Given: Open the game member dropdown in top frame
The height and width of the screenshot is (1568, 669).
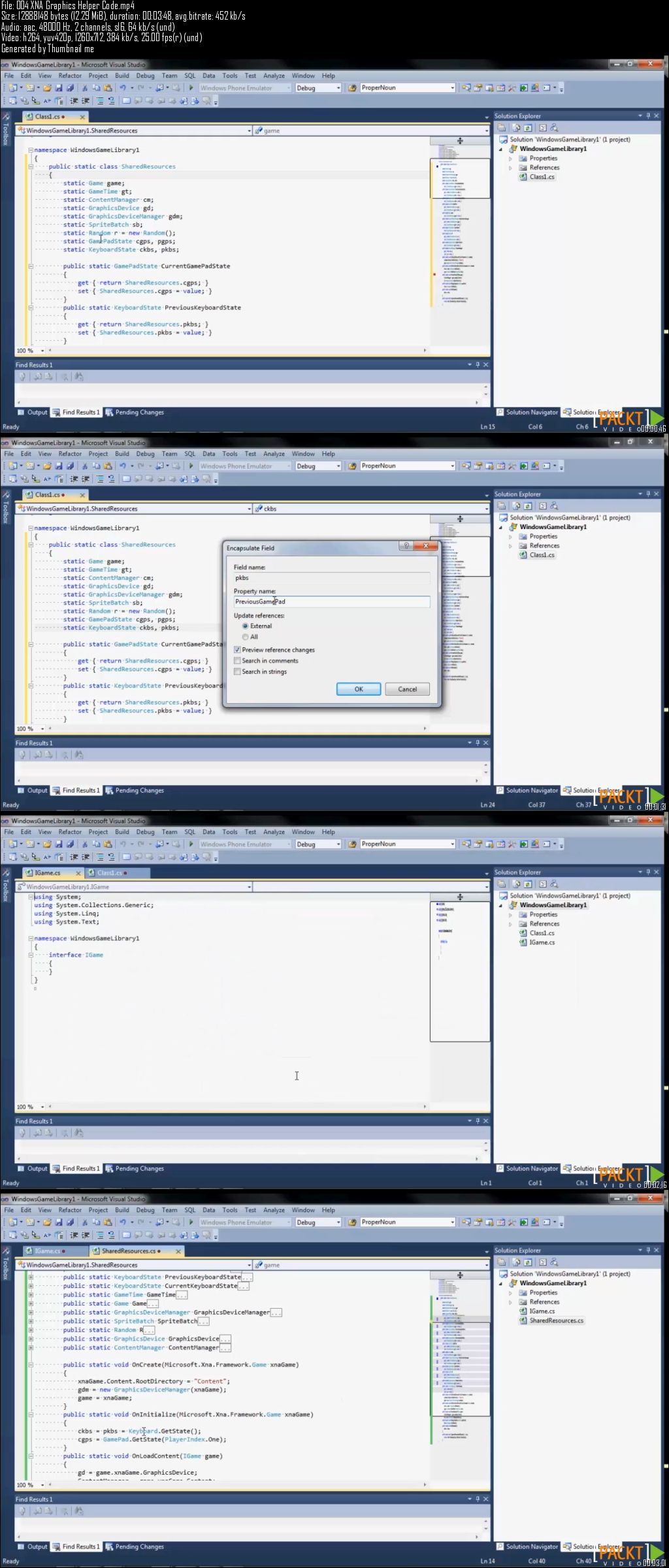Looking at the screenshot, I should click(485, 131).
